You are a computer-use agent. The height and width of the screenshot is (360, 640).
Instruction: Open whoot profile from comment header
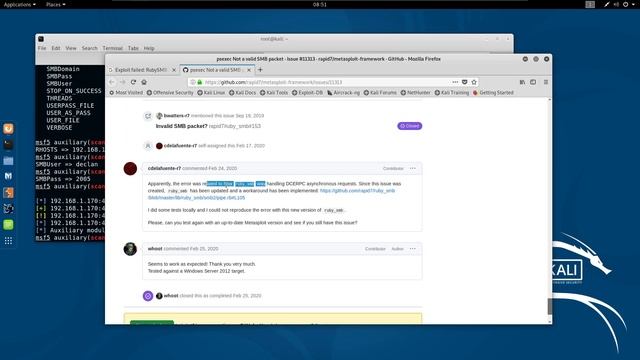coord(155,249)
